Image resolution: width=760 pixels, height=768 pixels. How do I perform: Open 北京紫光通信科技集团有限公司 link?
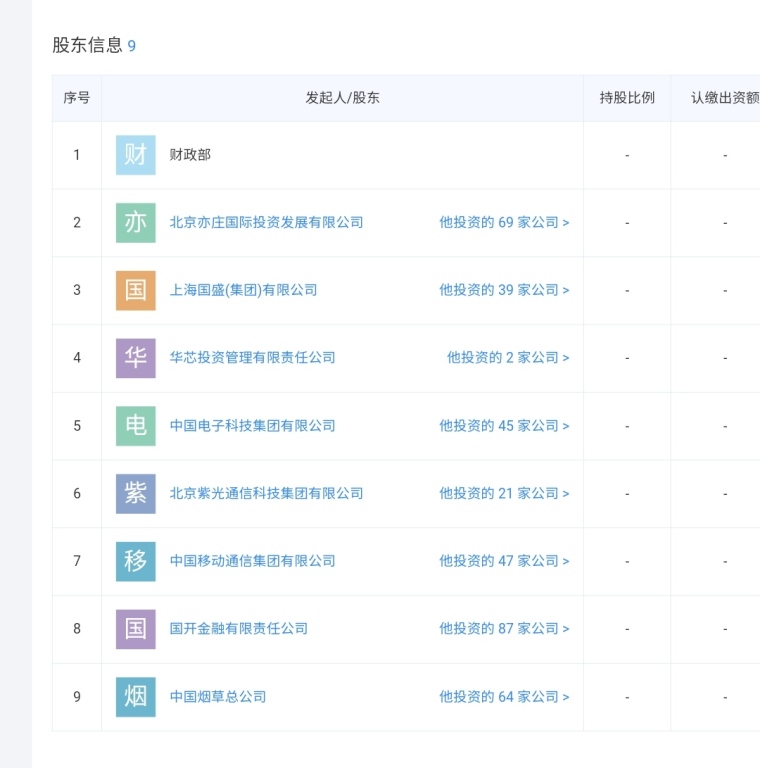(266, 493)
